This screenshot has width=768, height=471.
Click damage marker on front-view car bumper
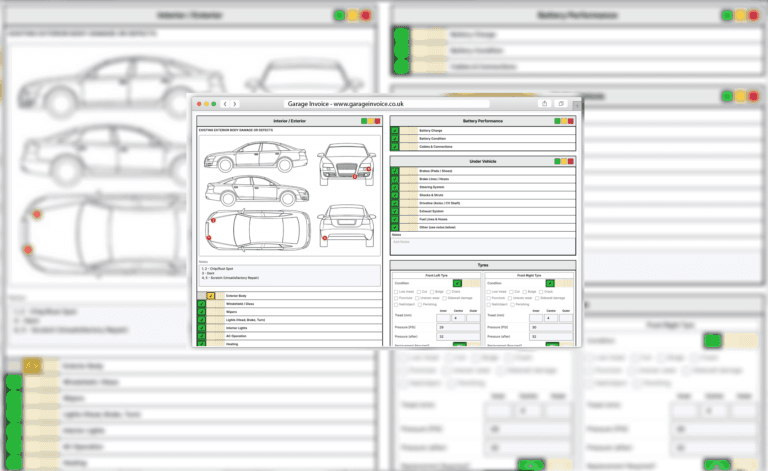point(354,177)
